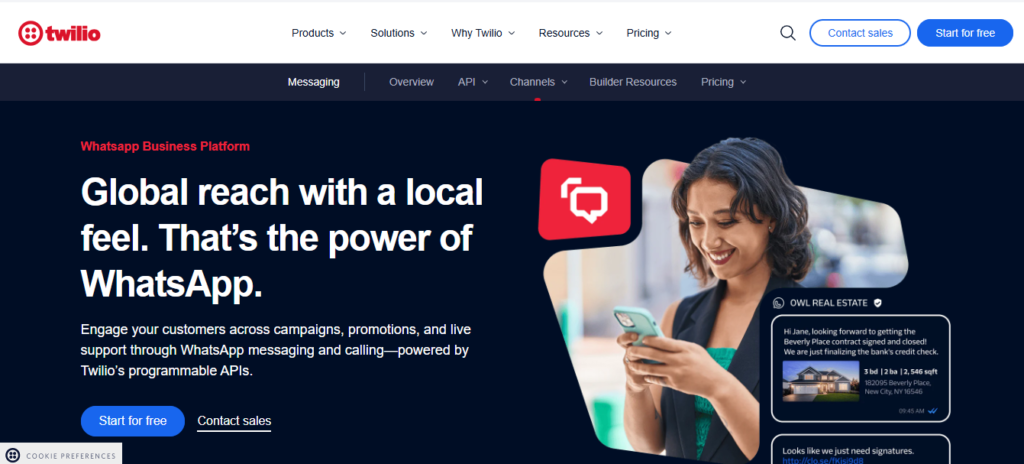
Task: Expand the API submenu in Messaging bar
Action: coord(473,82)
